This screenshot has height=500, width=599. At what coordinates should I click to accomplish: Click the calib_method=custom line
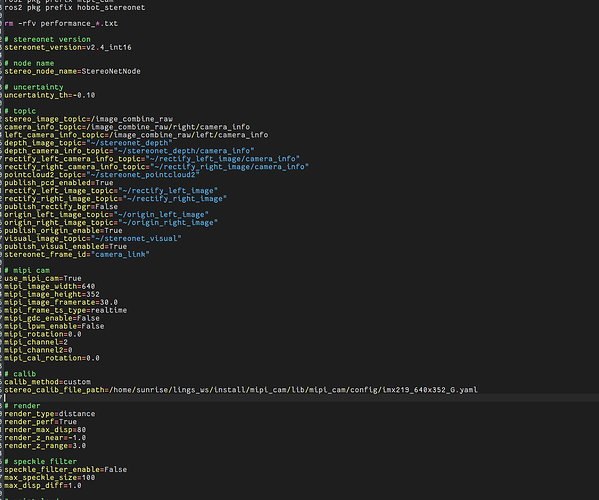pyautogui.click(x=48, y=382)
